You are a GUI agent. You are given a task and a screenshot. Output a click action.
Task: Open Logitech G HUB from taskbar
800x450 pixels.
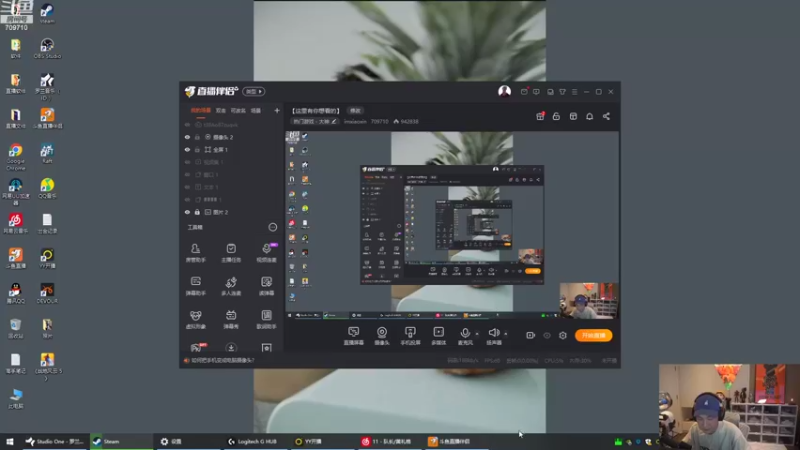pos(253,441)
